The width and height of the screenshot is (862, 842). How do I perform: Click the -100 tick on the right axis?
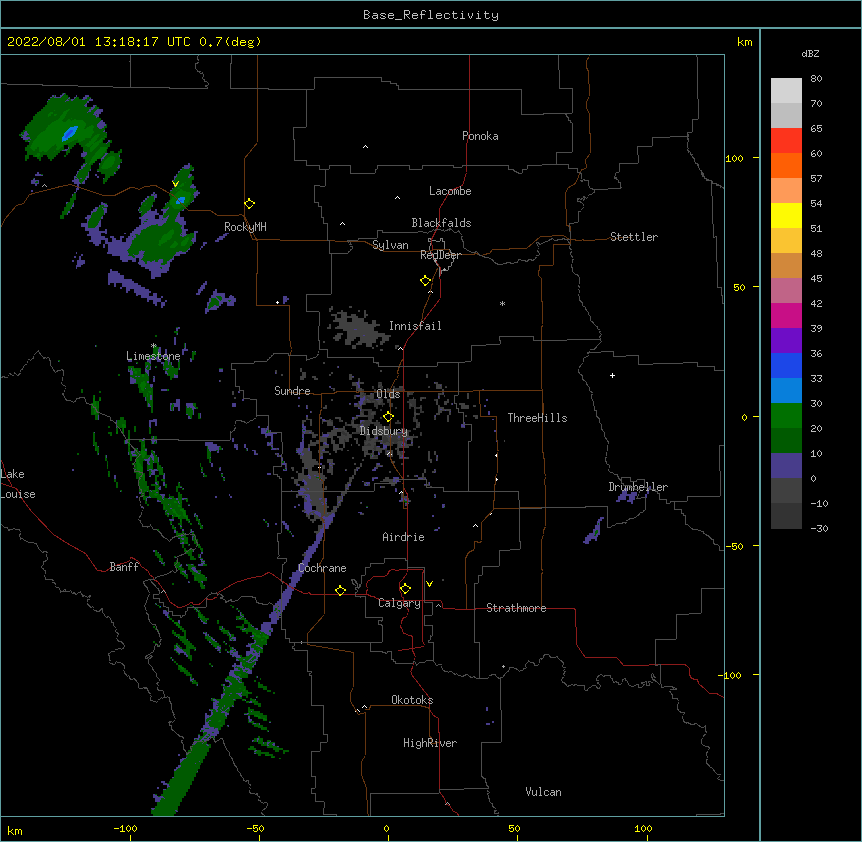click(731, 675)
